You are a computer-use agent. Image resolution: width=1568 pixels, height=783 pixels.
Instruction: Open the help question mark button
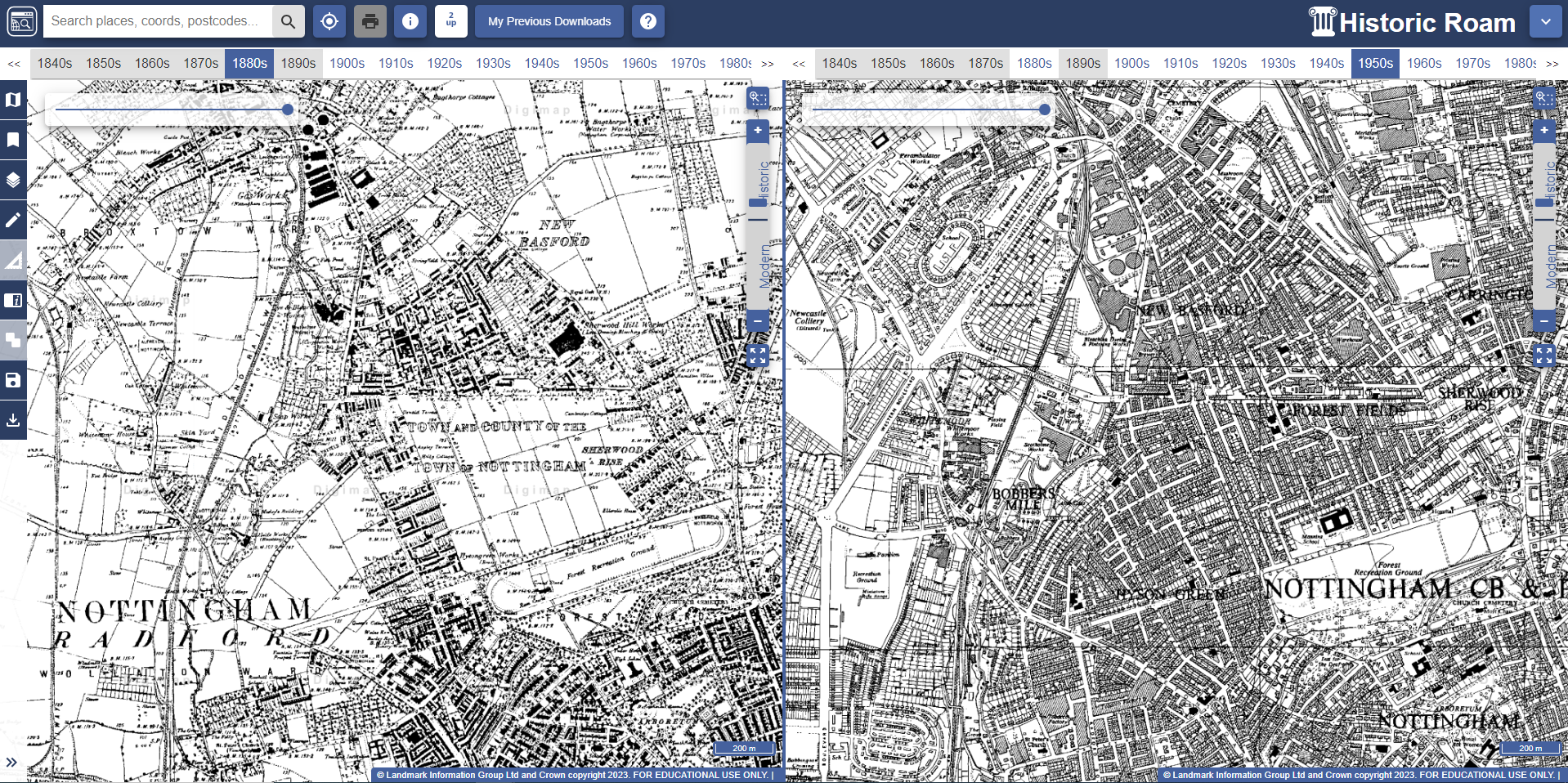click(x=648, y=21)
